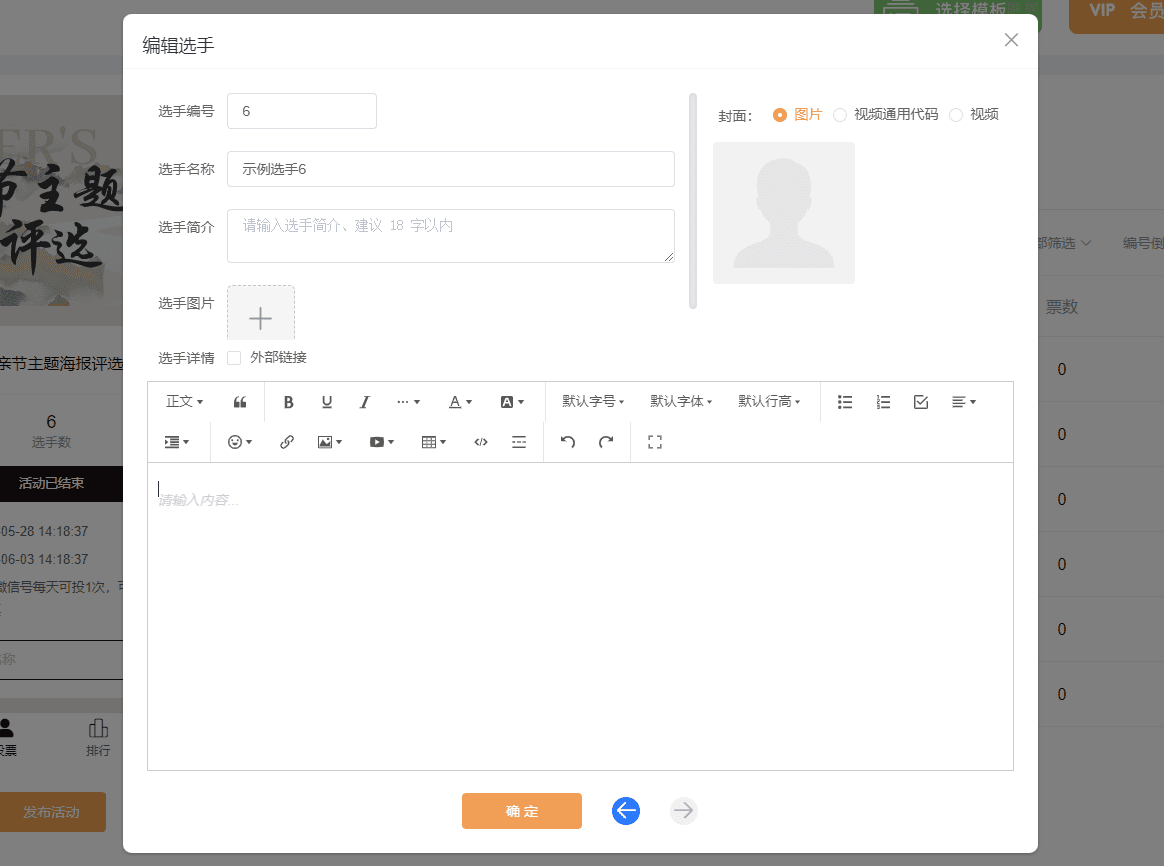Select 视频通用代码 as cover type
The height and width of the screenshot is (866, 1164).
841,114
